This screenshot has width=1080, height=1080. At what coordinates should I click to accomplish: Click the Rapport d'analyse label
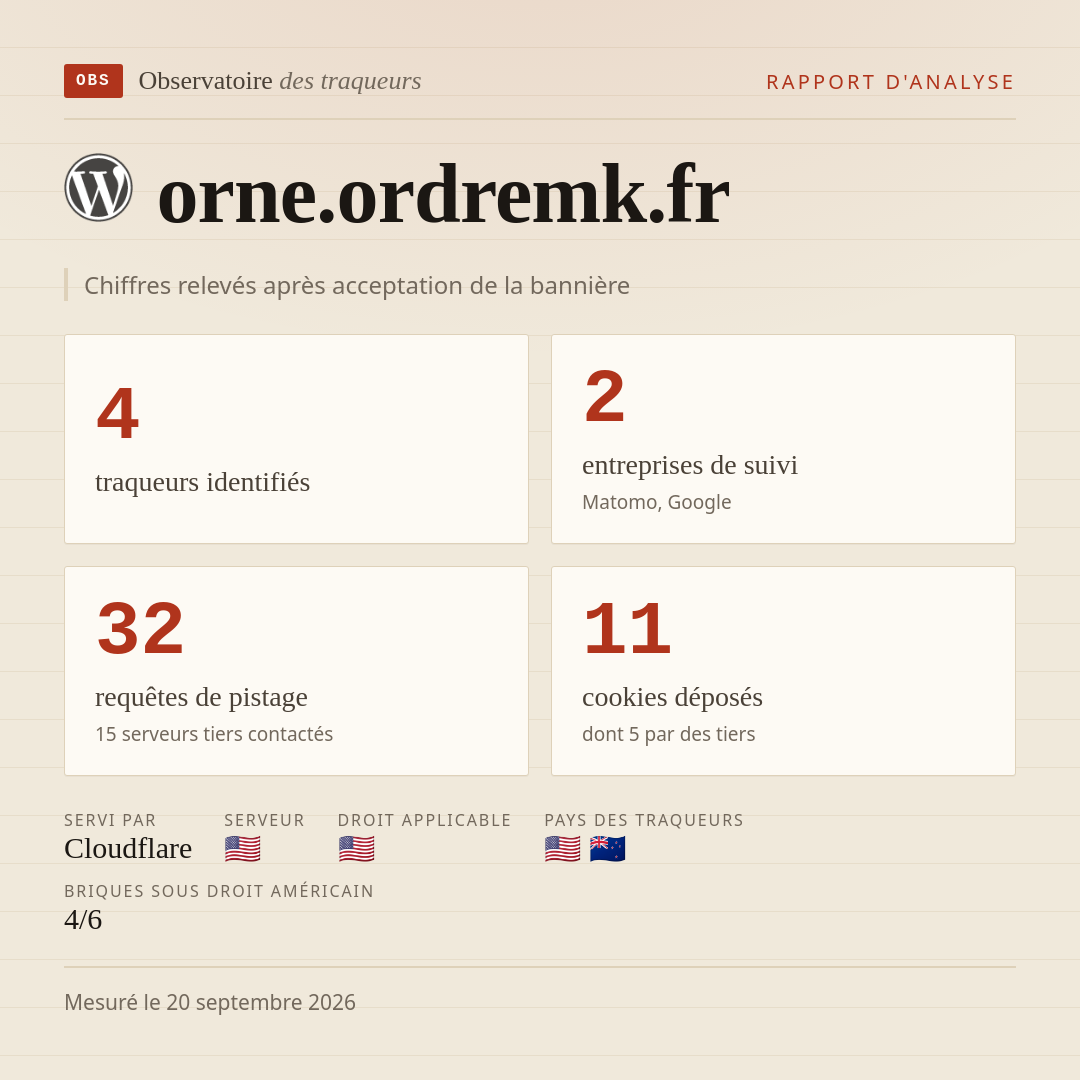pos(891,82)
